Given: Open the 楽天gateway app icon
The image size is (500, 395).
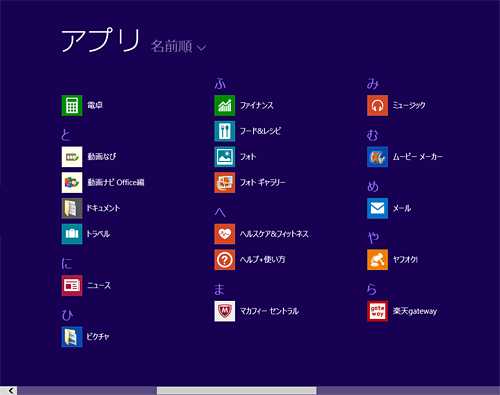Looking at the screenshot, I should [377, 311].
